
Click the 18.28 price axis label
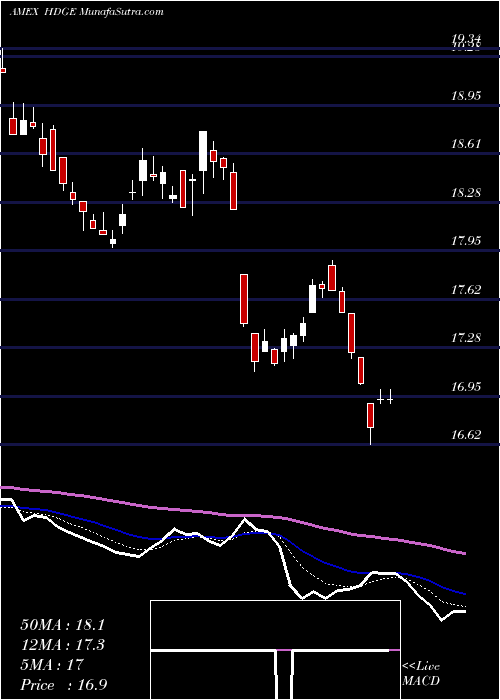(x=466, y=193)
